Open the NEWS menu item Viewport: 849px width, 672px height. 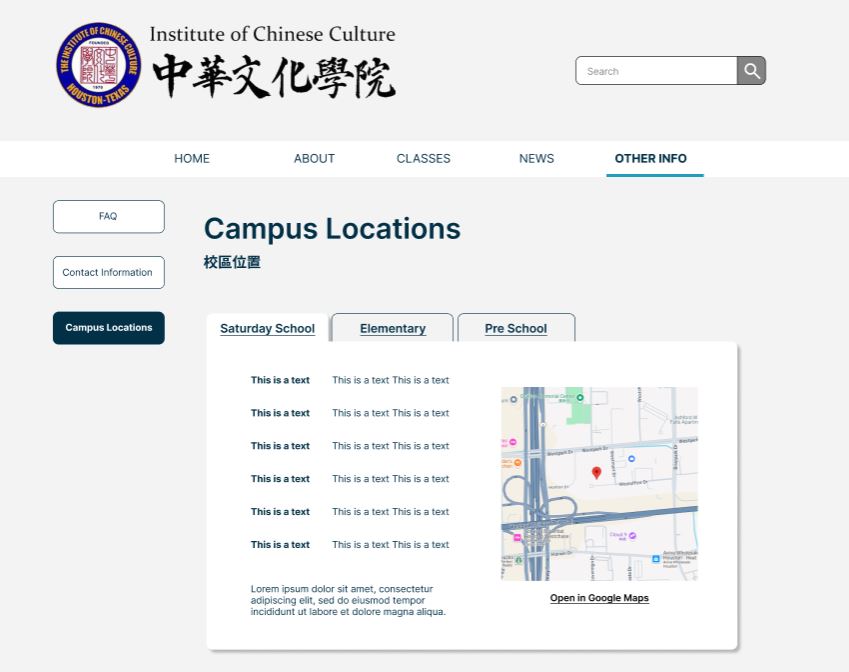coord(536,158)
